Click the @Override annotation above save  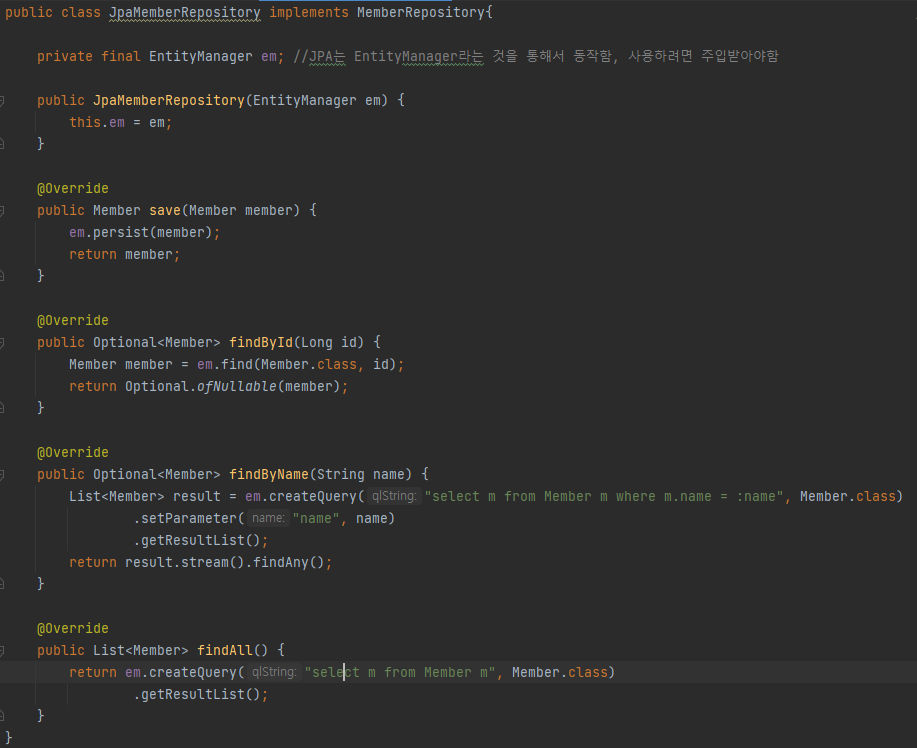(x=73, y=188)
